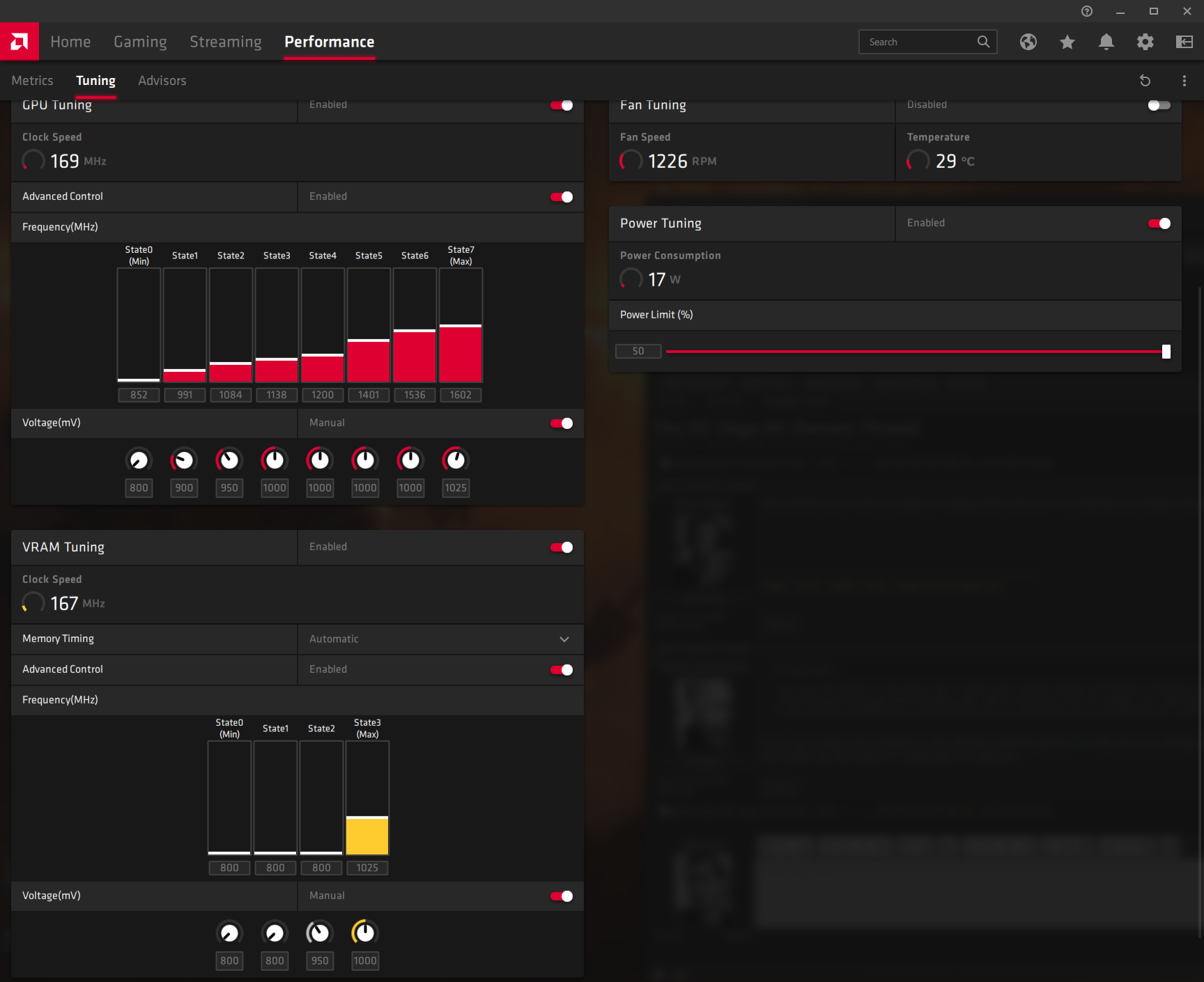Click the window vertical scrollbar
This screenshot has height=982, width=1204.
point(1200,613)
